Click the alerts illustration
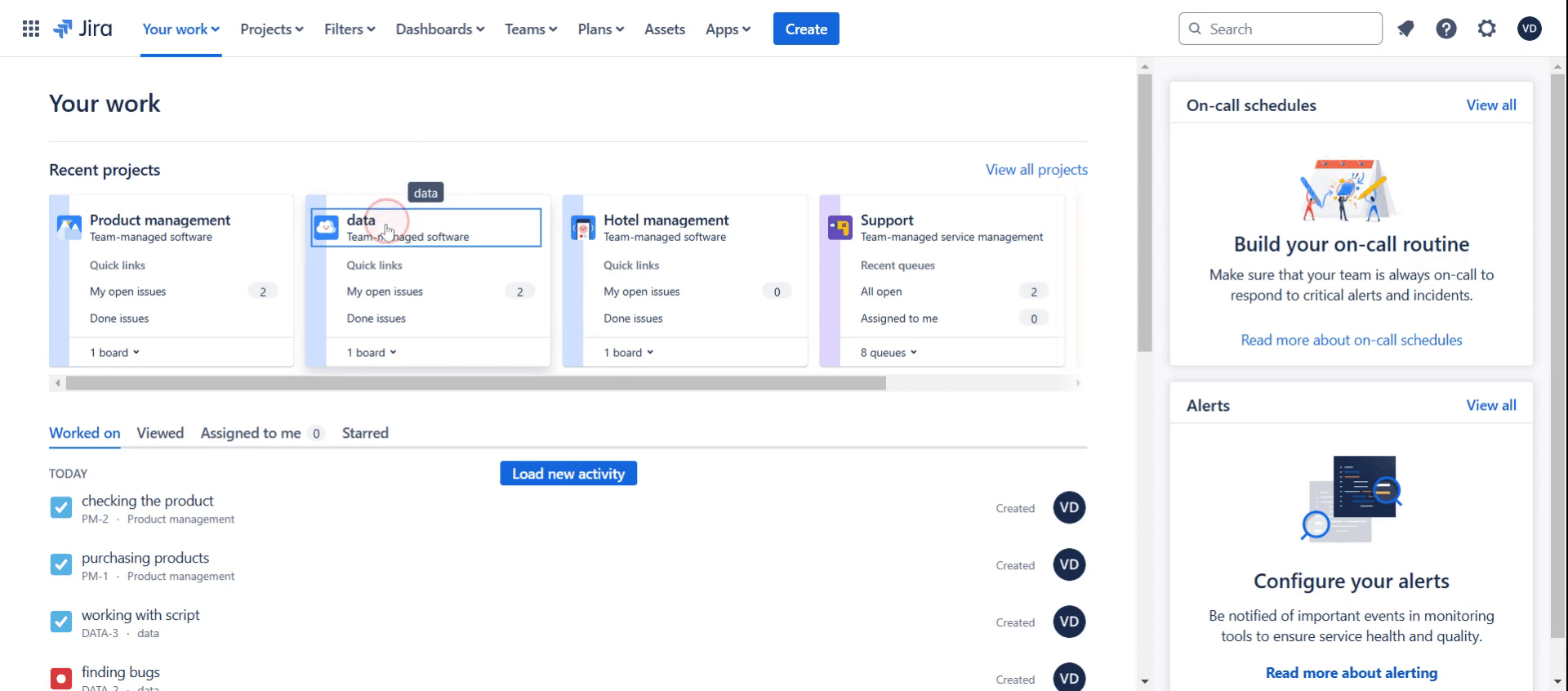This screenshot has width=1568, height=691. tap(1351, 498)
